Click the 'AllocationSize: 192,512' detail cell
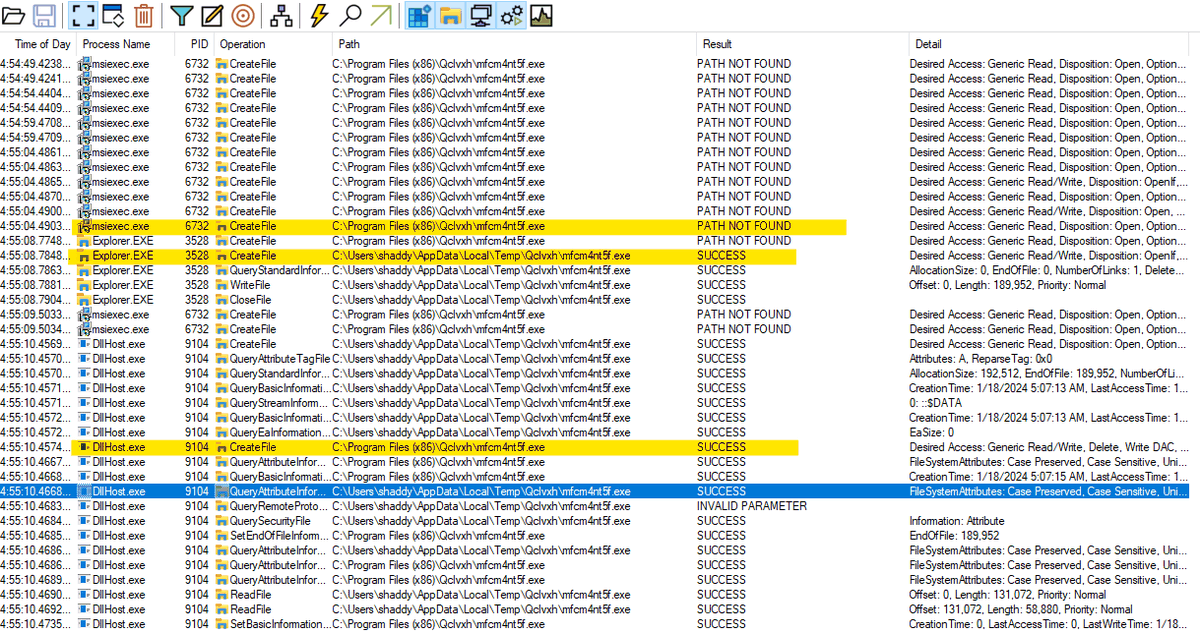Screen dimensions: 1200x633 click(1048, 374)
